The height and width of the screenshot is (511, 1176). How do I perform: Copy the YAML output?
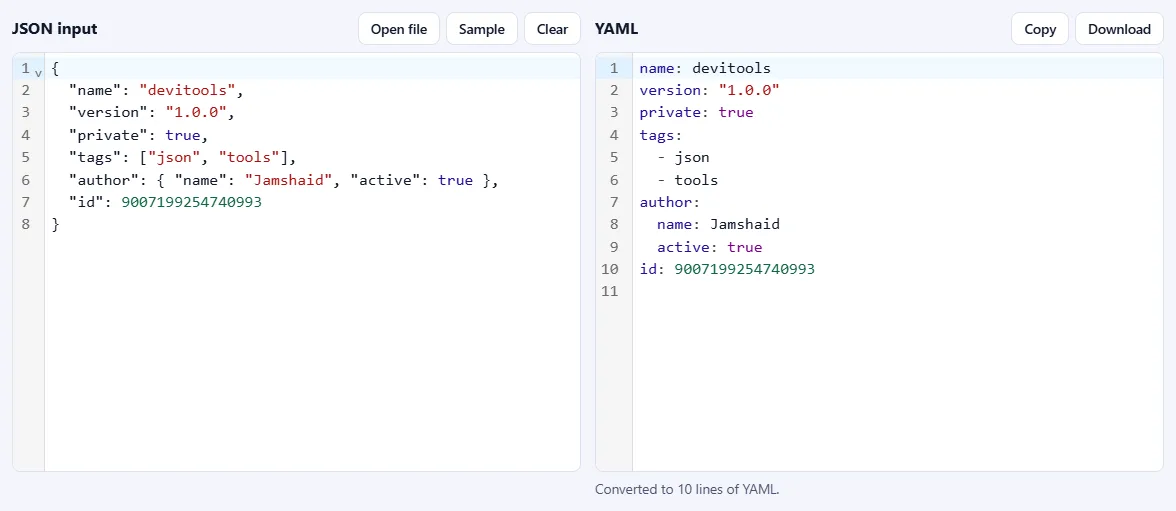point(1040,29)
